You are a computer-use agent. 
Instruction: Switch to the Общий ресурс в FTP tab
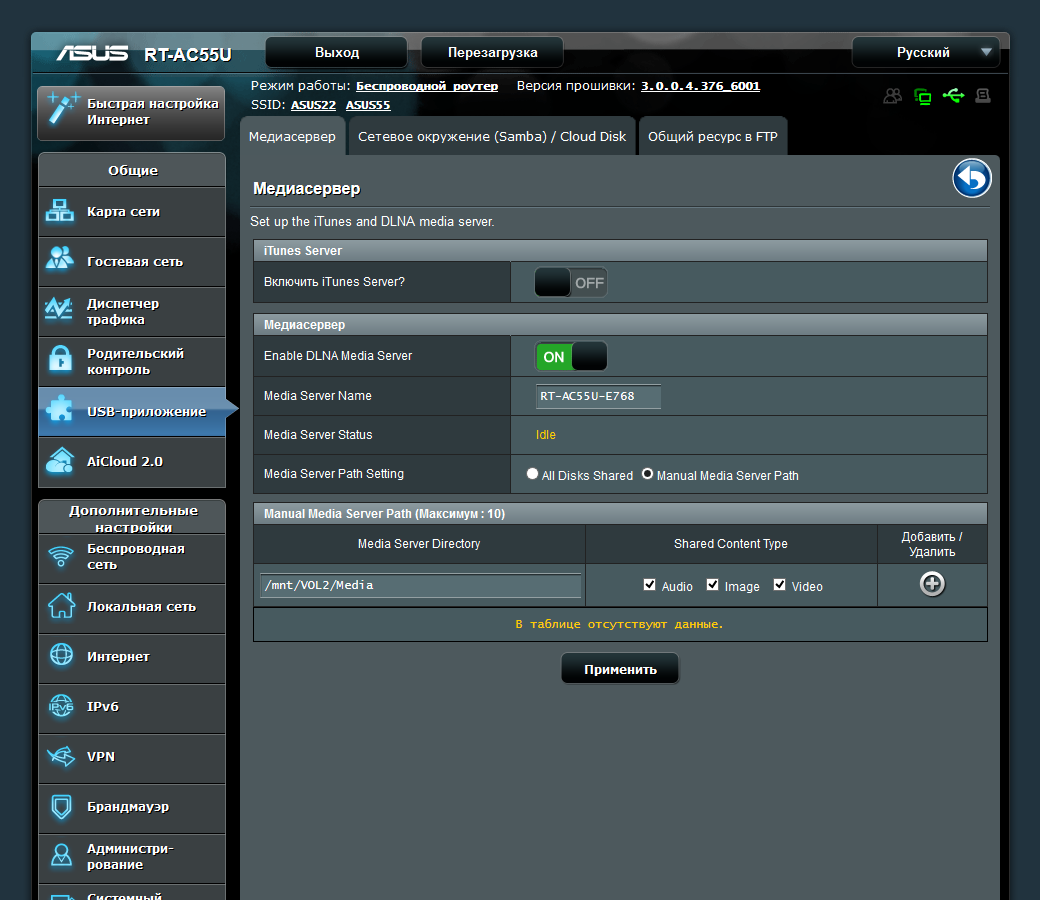(x=713, y=137)
